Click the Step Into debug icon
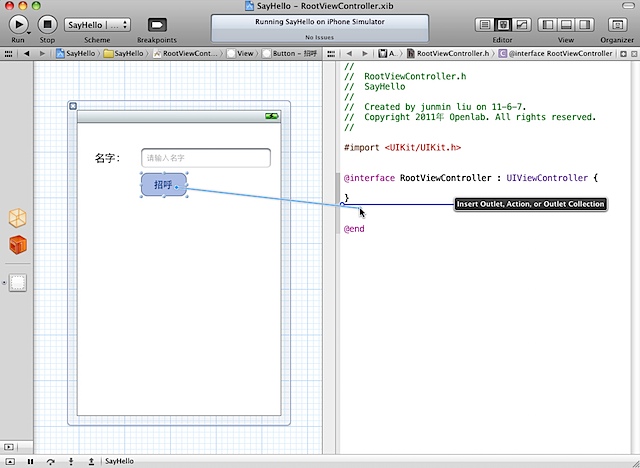Image resolution: width=640 pixels, height=468 pixels. click(x=71, y=461)
